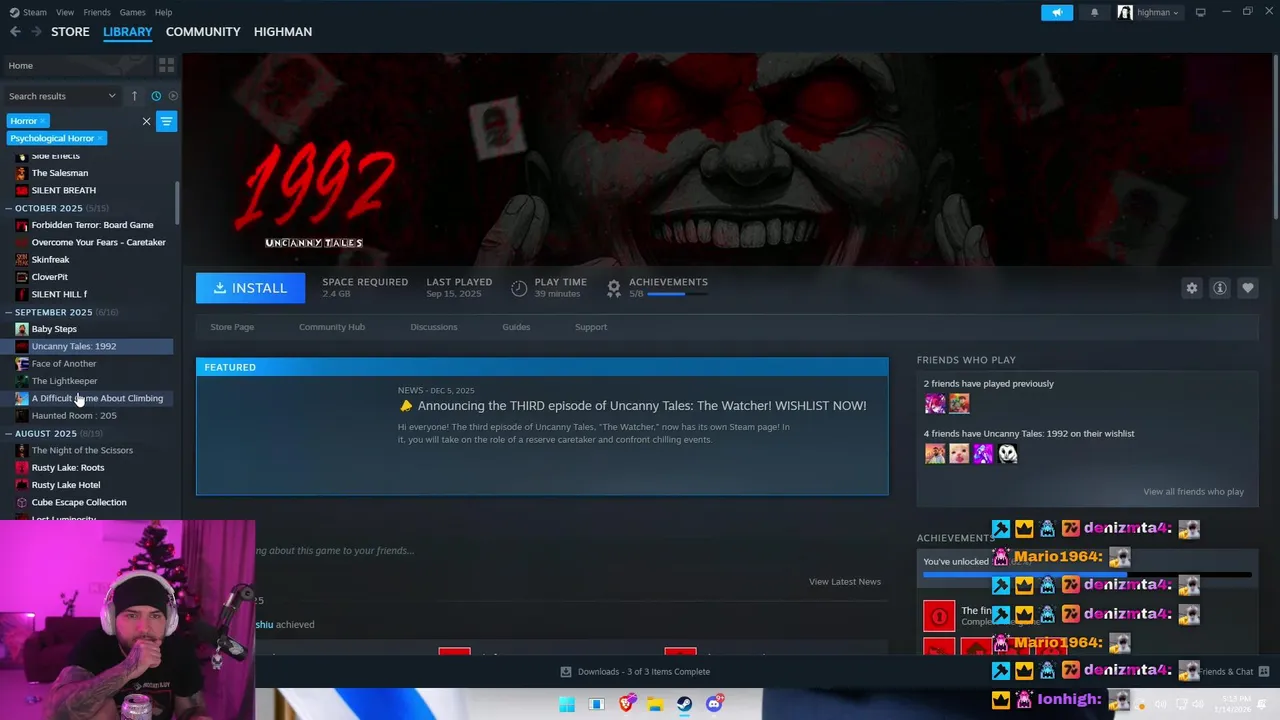Open the Friends & Chat icon
The image size is (1280, 720).
(x=1264, y=671)
